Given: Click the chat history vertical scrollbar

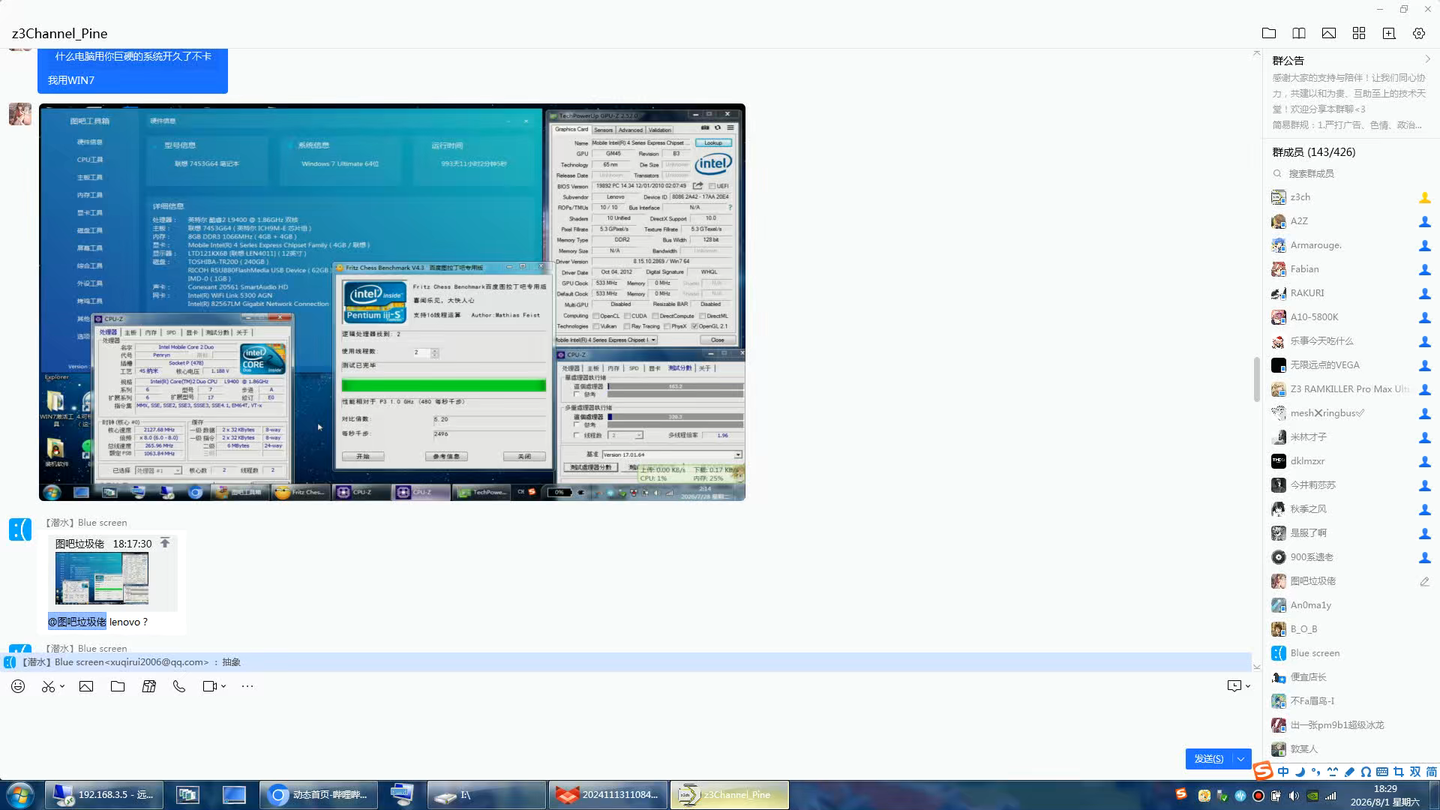Looking at the screenshot, I should (x=1257, y=379).
